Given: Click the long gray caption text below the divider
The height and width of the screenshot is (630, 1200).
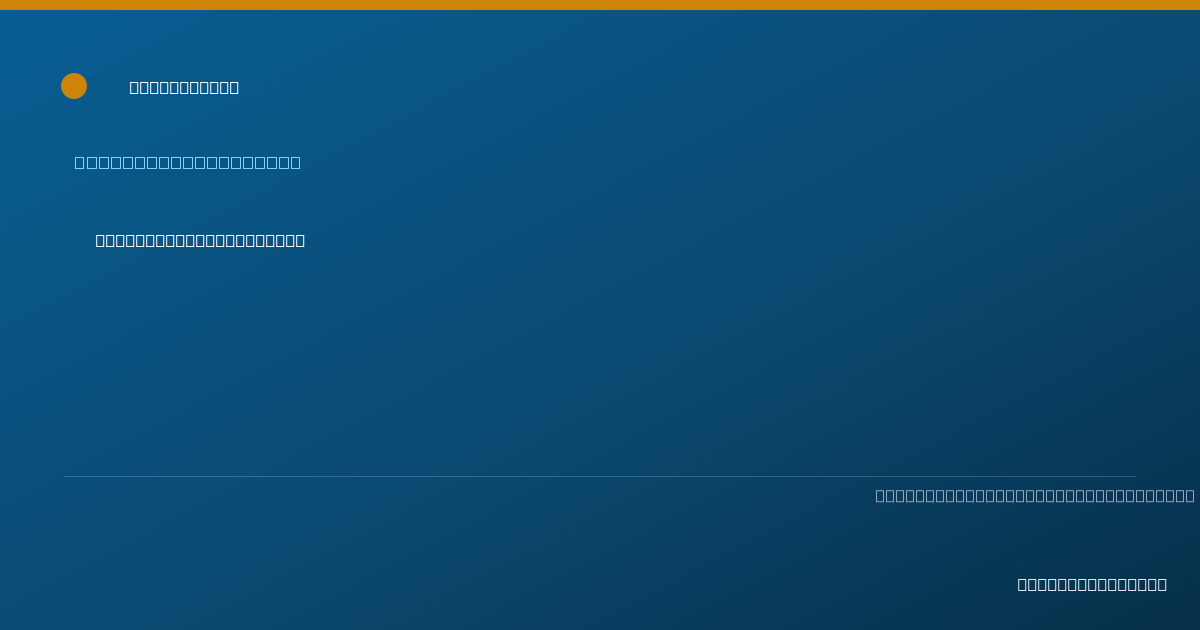Looking at the screenshot, I should (x=1035, y=495).
